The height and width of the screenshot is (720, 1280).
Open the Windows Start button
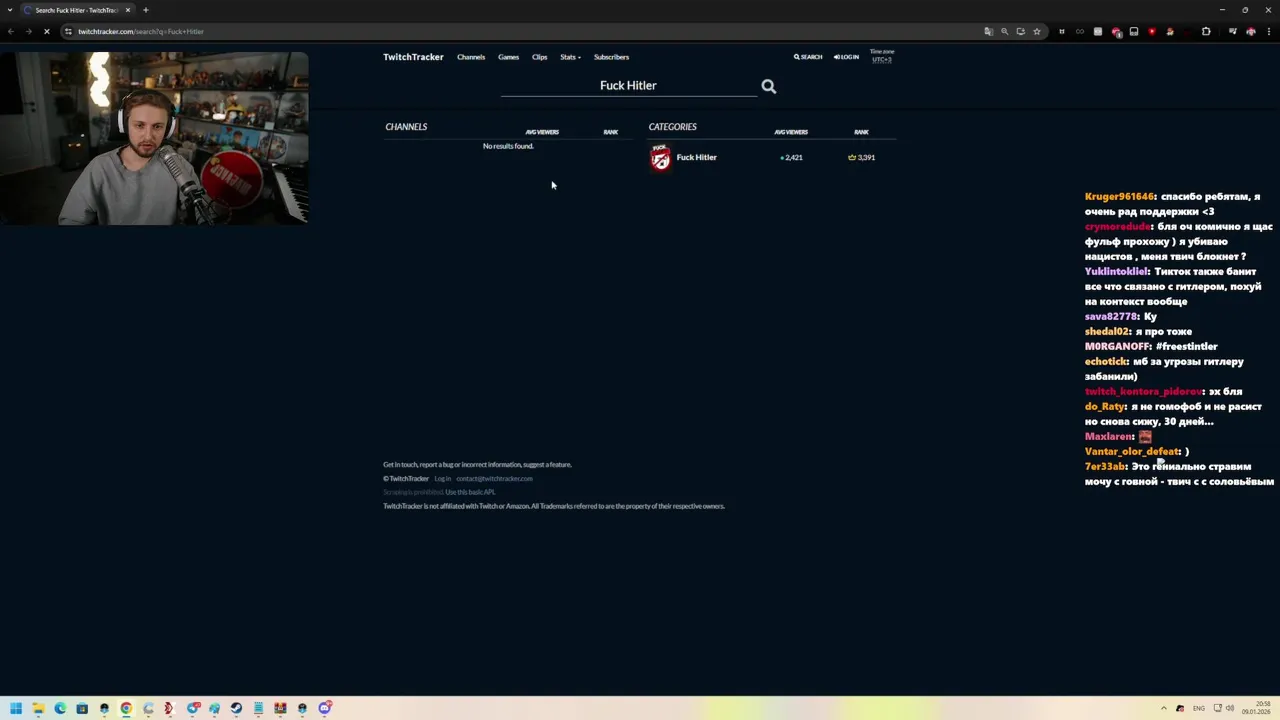point(16,708)
